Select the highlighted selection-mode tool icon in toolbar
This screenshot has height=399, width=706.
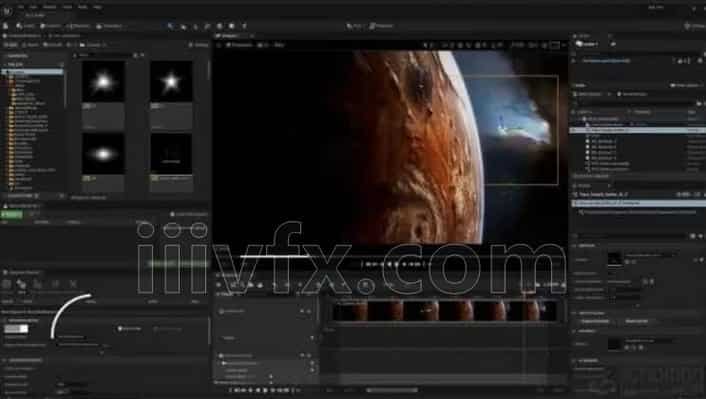[x=170, y=26]
